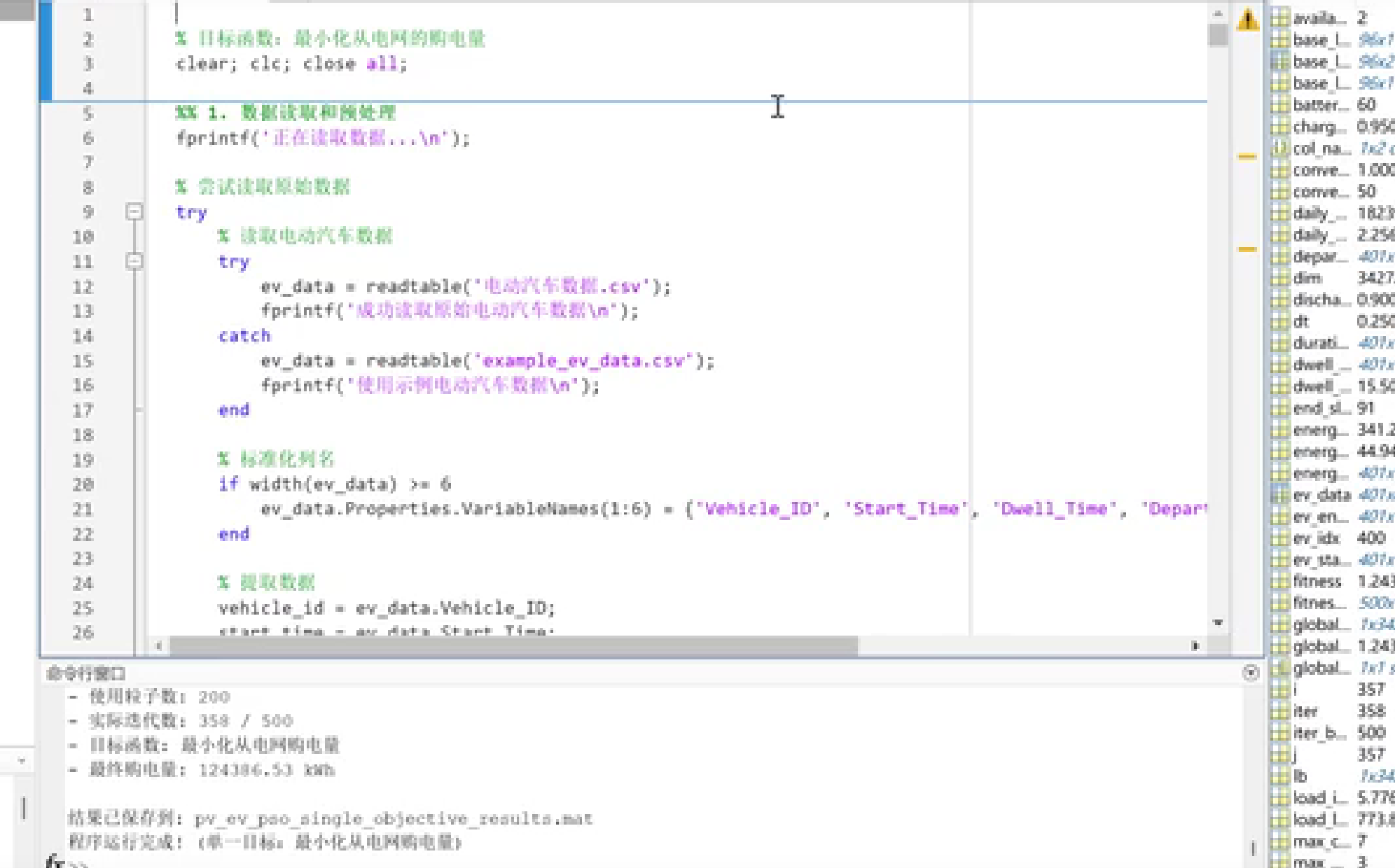Click the first orange warning marker in message bar
The image size is (1395, 868).
(1247, 157)
